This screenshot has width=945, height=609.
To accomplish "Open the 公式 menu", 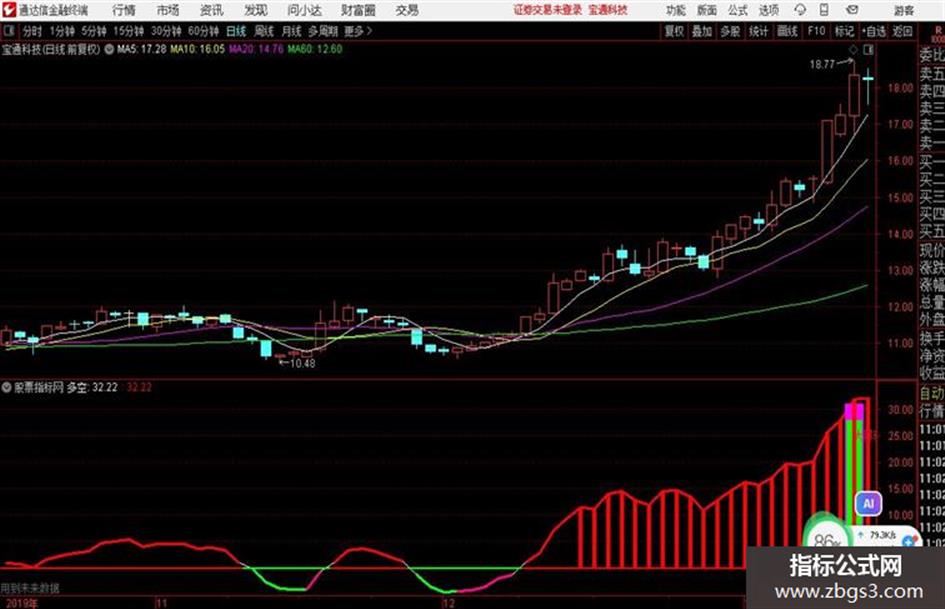I will click(738, 10).
